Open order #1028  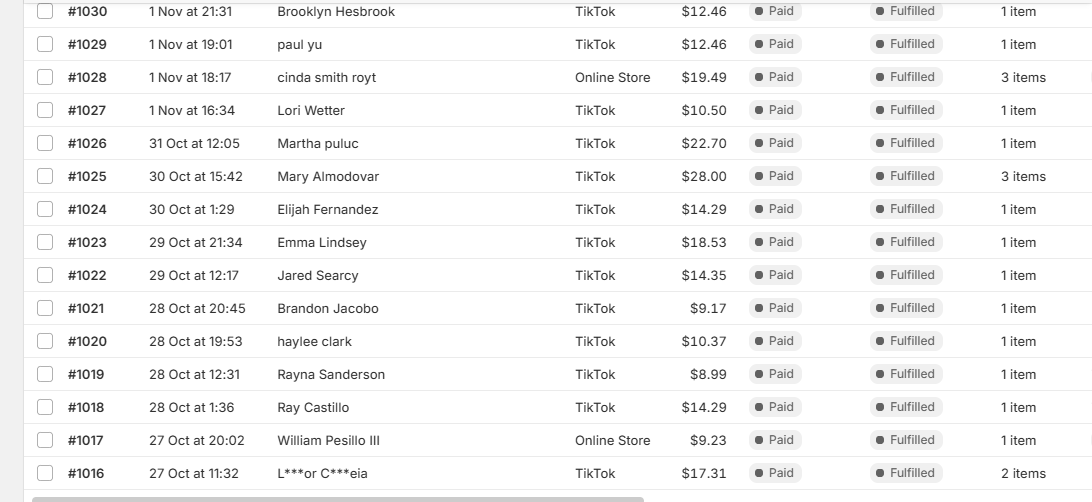(x=87, y=77)
